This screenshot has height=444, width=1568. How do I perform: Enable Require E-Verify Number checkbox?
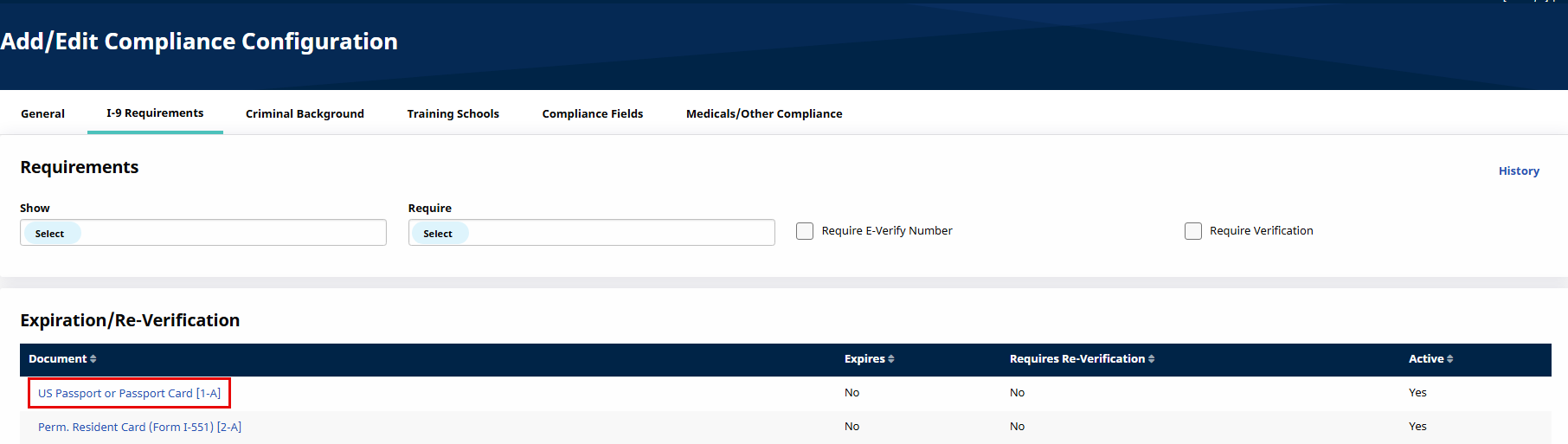coord(805,231)
